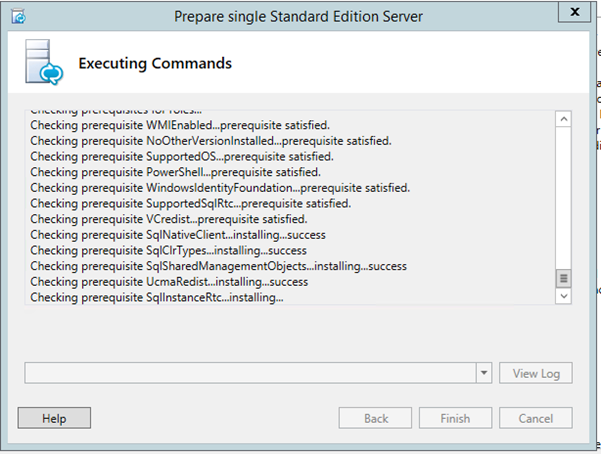
Task: Close the Prepare single Standard Edition Server window
Action: [x=574, y=12]
